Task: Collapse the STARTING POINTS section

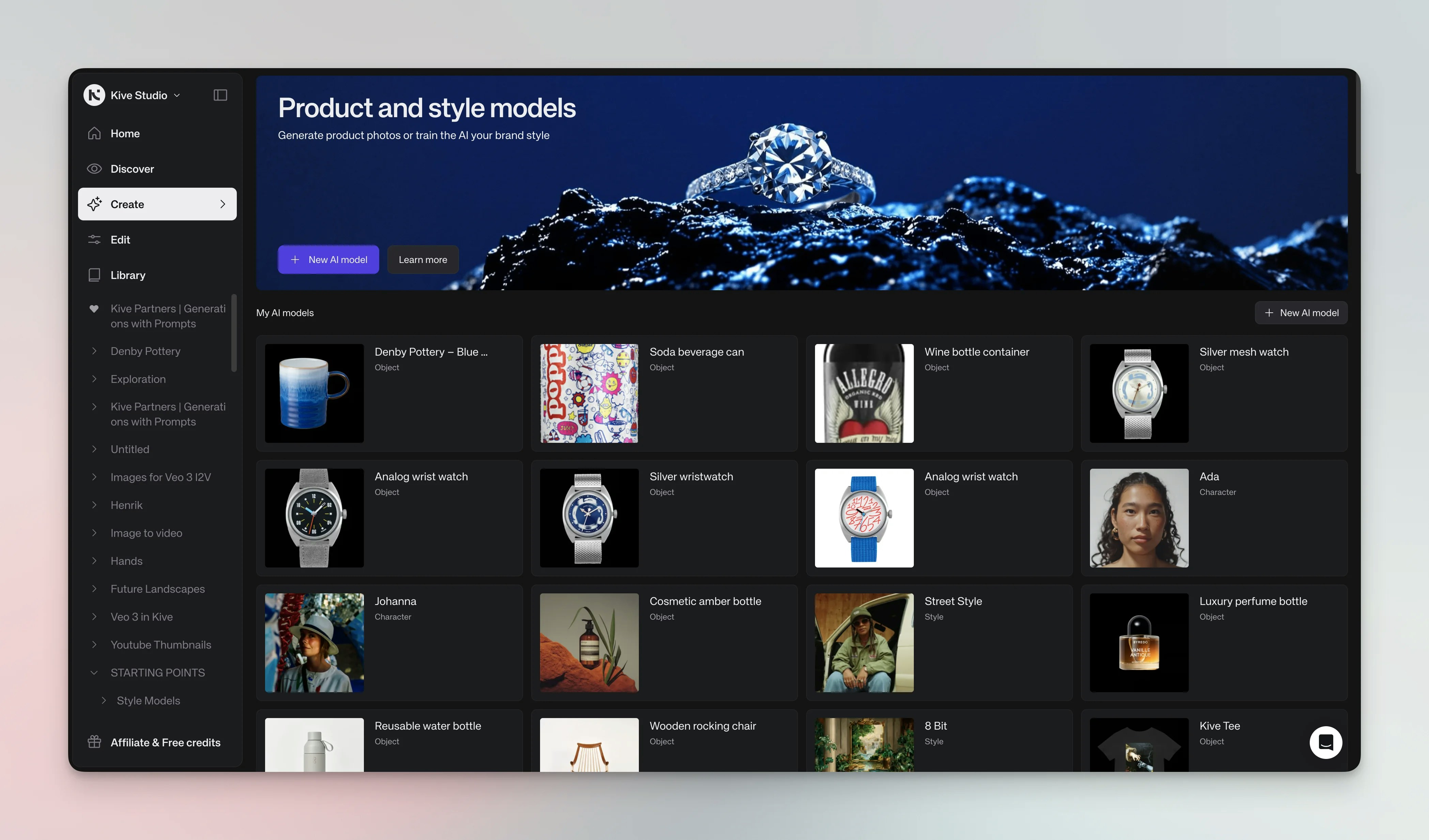Action: [94, 673]
